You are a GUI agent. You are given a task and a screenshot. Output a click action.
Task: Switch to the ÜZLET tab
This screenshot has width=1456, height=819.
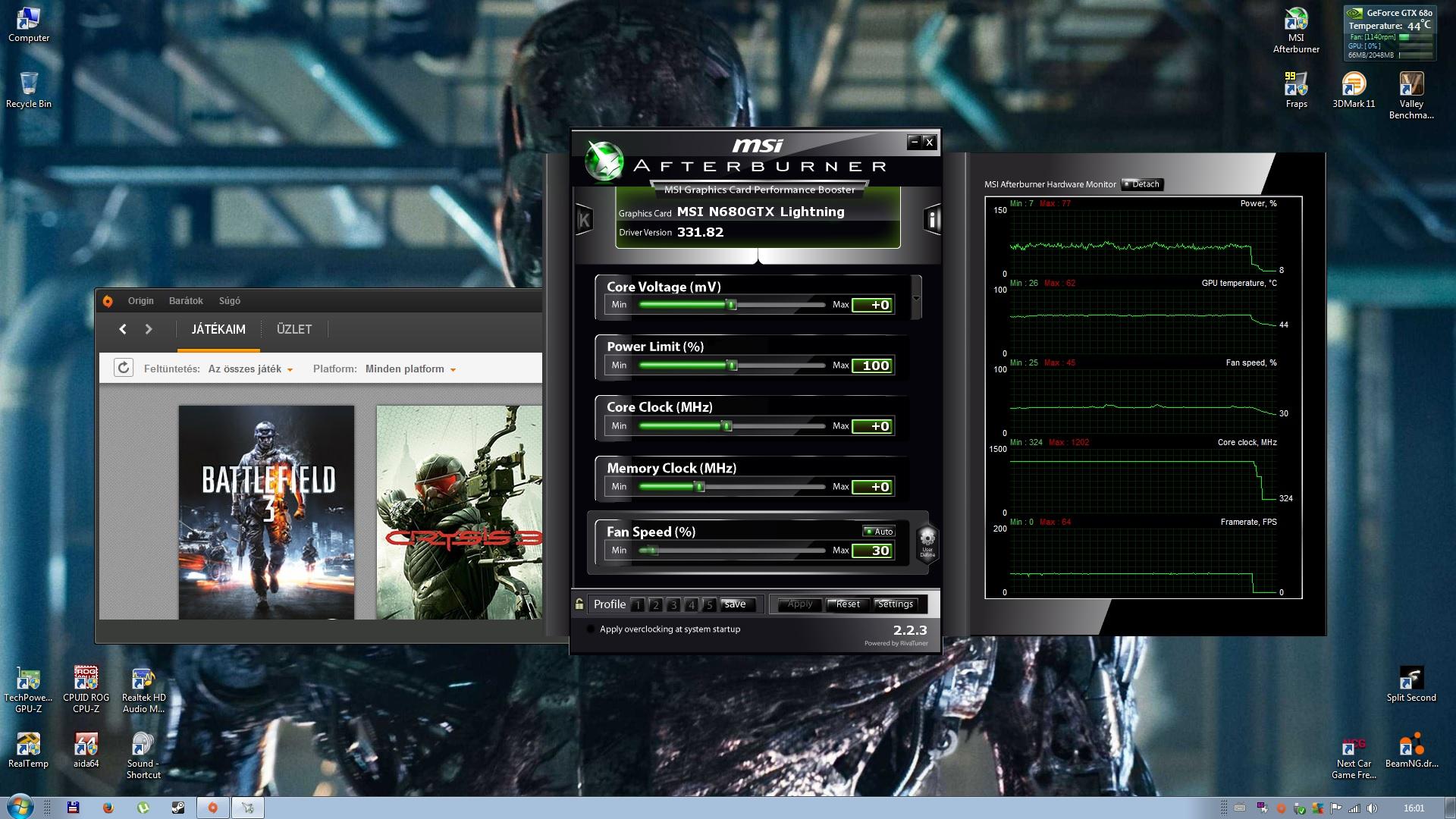[294, 329]
